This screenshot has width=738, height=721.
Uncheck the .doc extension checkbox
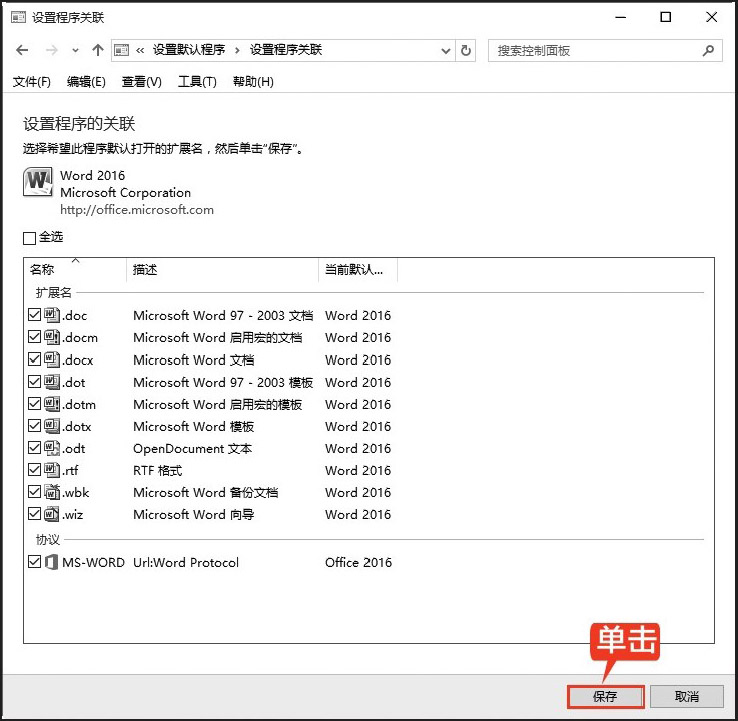click(x=34, y=314)
